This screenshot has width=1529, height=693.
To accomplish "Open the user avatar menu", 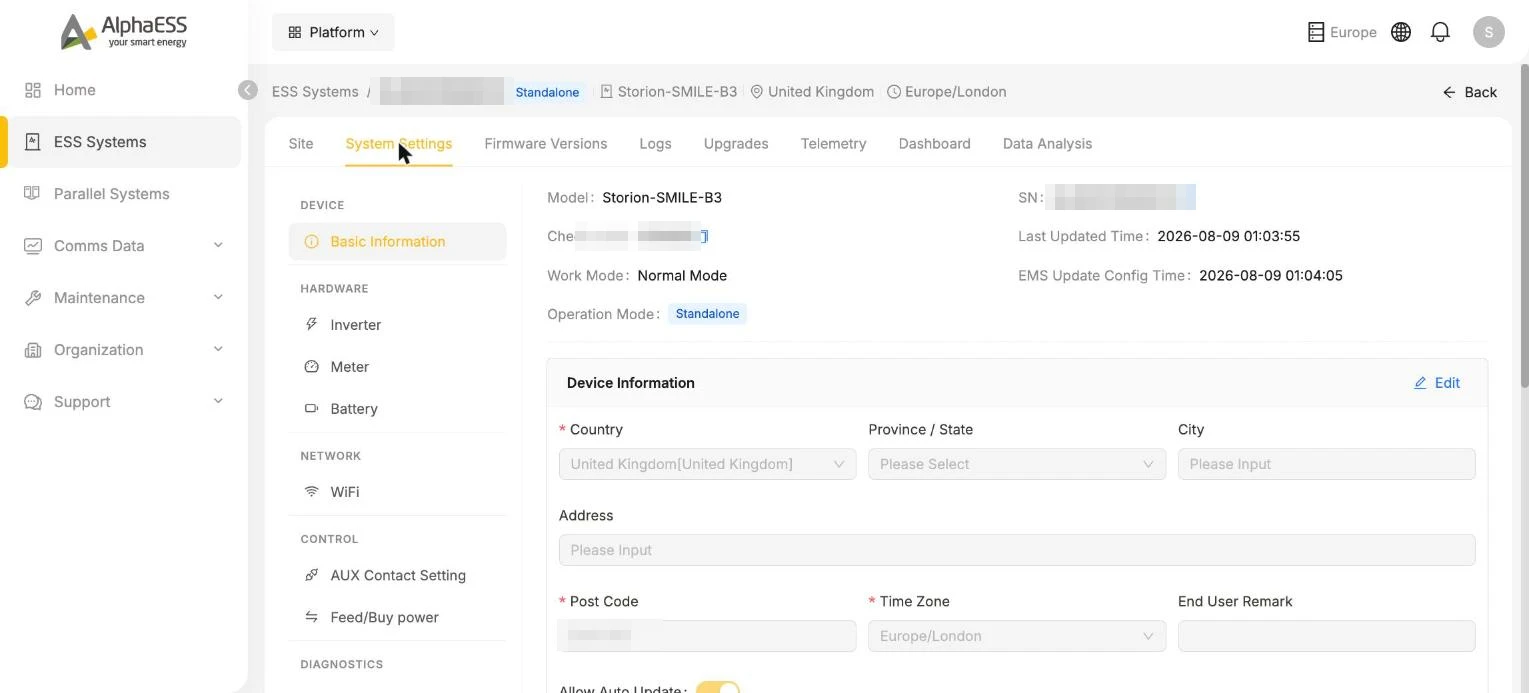I will click(x=1489, y=32).
